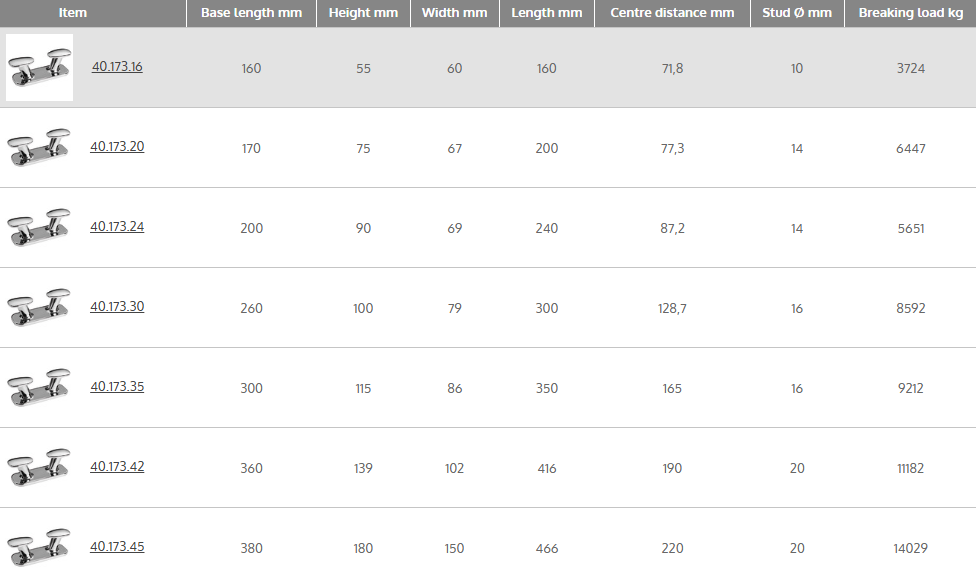Click the bollard thumbnail for item 40.173.16

tap(39, 68)
